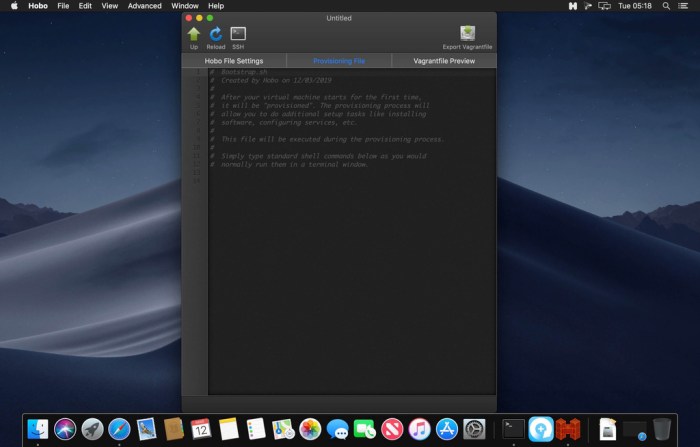Select the Provisioning File tab

click(338, 61)
